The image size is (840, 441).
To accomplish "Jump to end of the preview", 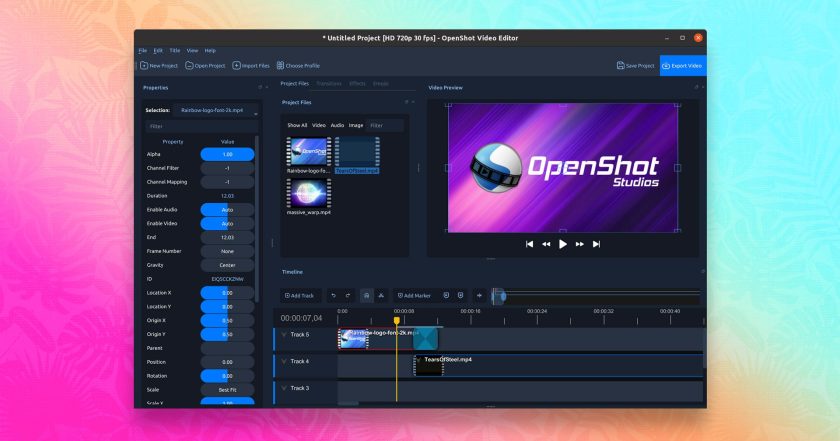I will pyautogui.click(x=596, y=244).
